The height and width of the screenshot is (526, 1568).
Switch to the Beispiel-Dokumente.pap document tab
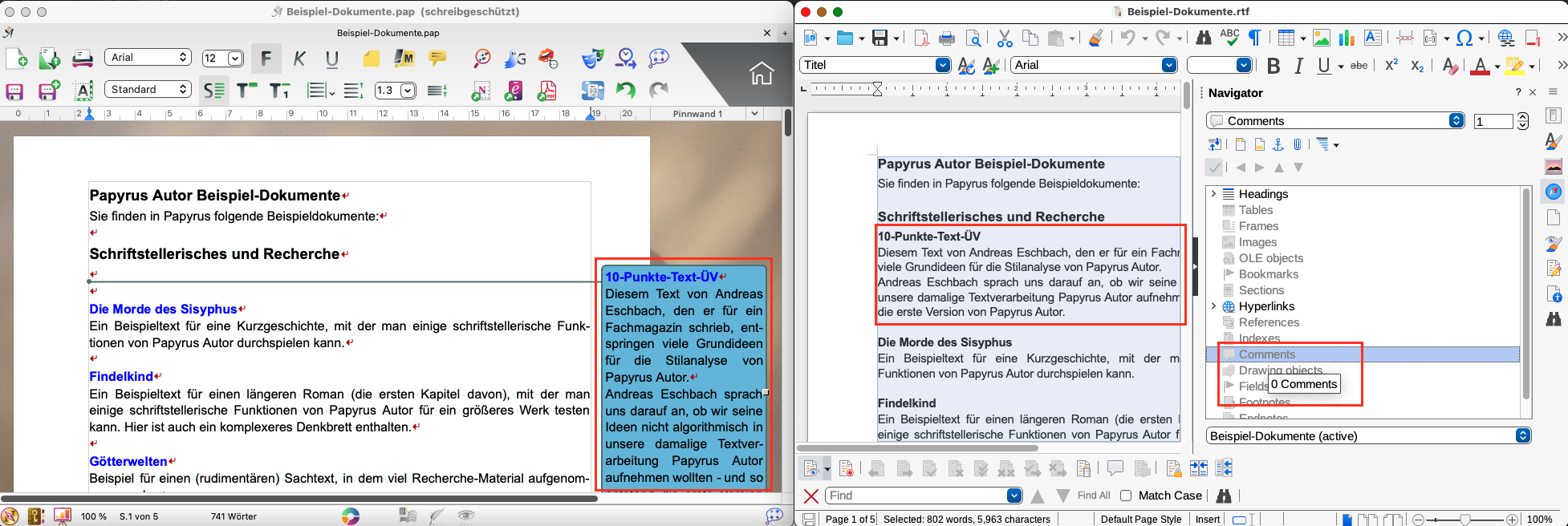point(388,33)
